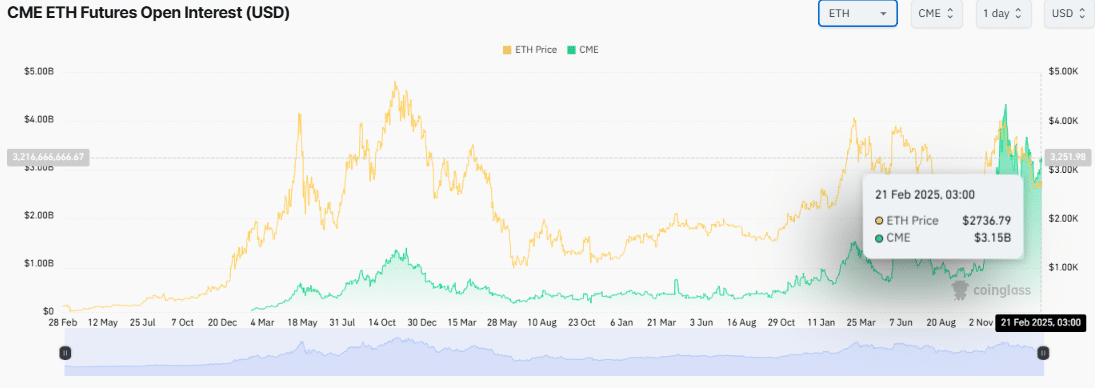Screen dimensions: 1095x388
Task: Open the USD currency selector
Action: tap(1068, 13)
